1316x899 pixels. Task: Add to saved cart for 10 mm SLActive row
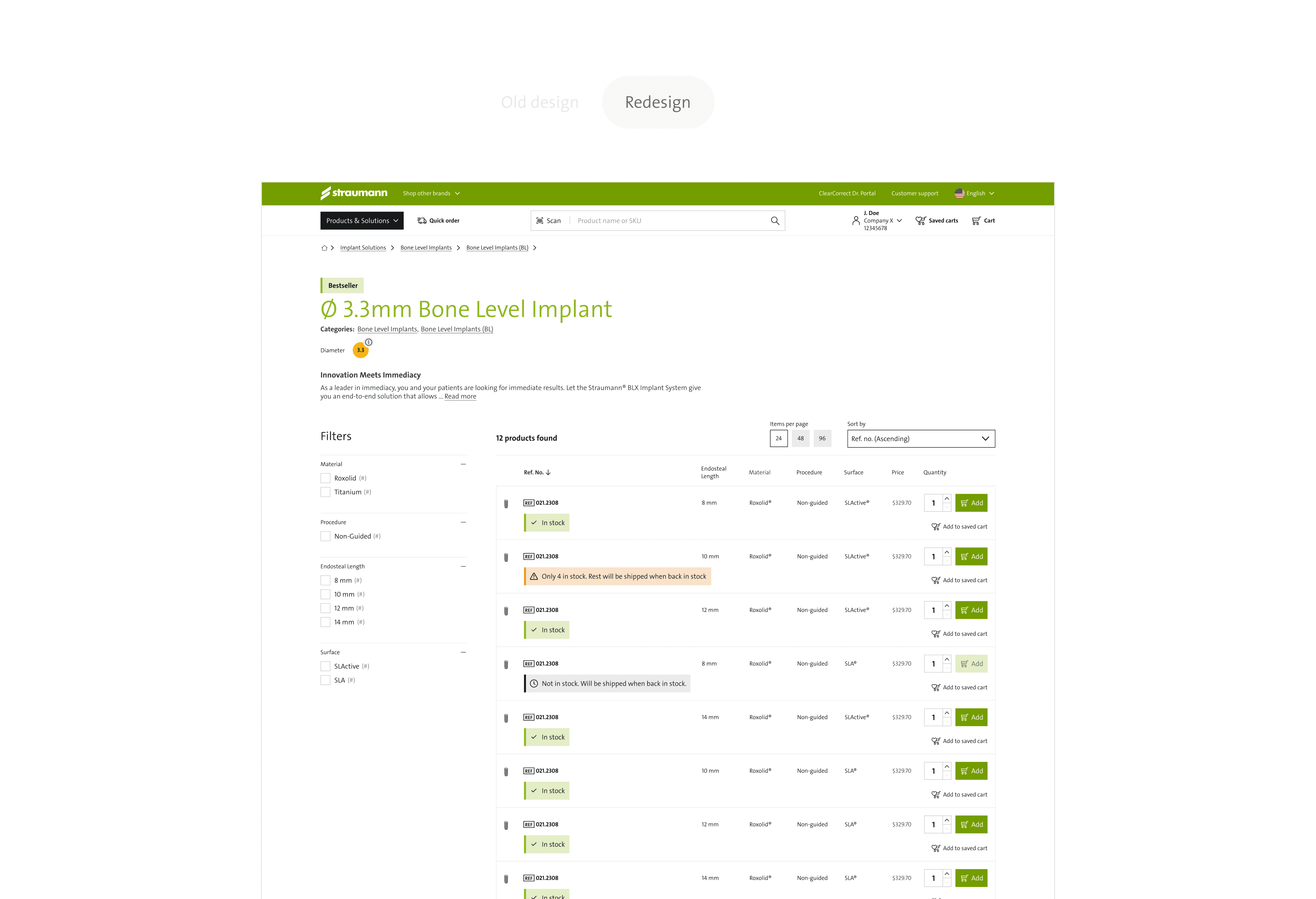pyautogui.click(x=959, y=580)
